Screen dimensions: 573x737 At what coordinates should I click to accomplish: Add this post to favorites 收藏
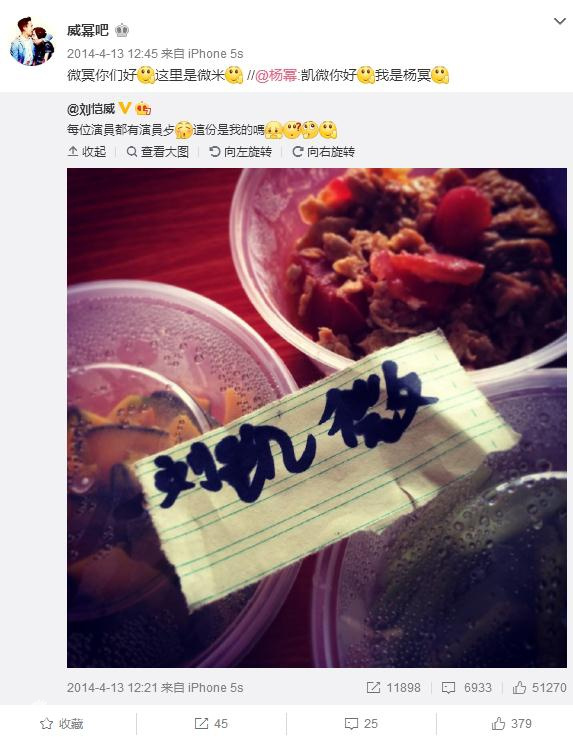click(x=62, y=723)
